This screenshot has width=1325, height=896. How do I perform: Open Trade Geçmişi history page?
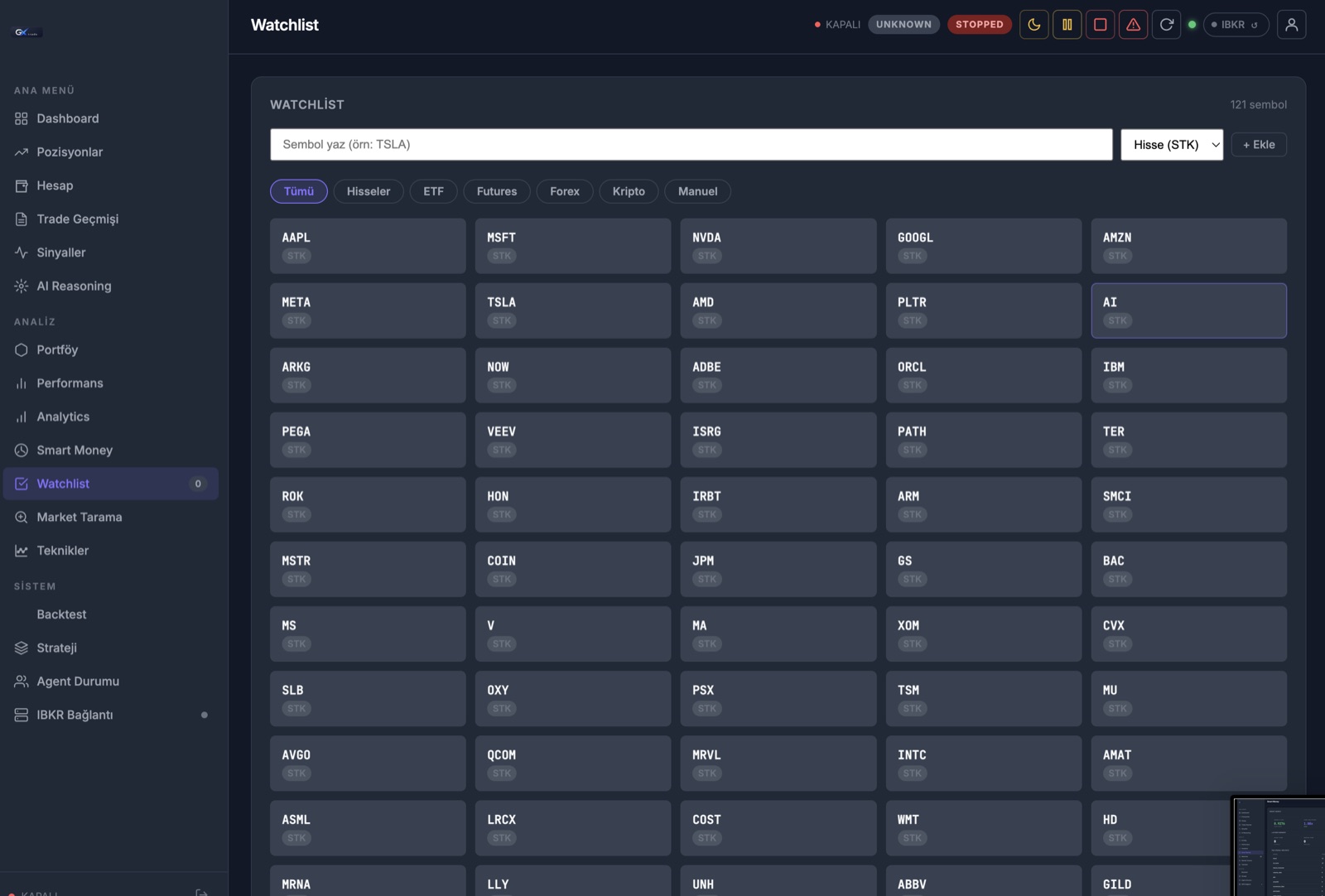pos(111,219)
